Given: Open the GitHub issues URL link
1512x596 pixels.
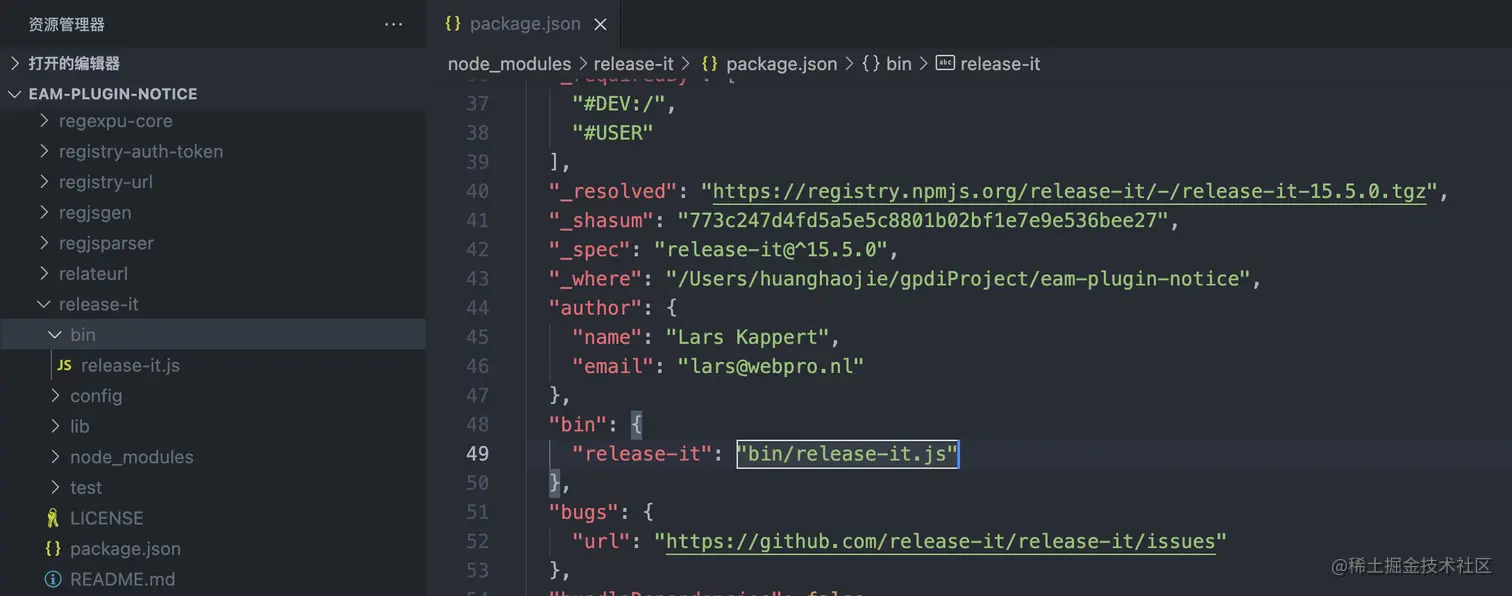Looking at the screenshot, I should coord(940,541).
